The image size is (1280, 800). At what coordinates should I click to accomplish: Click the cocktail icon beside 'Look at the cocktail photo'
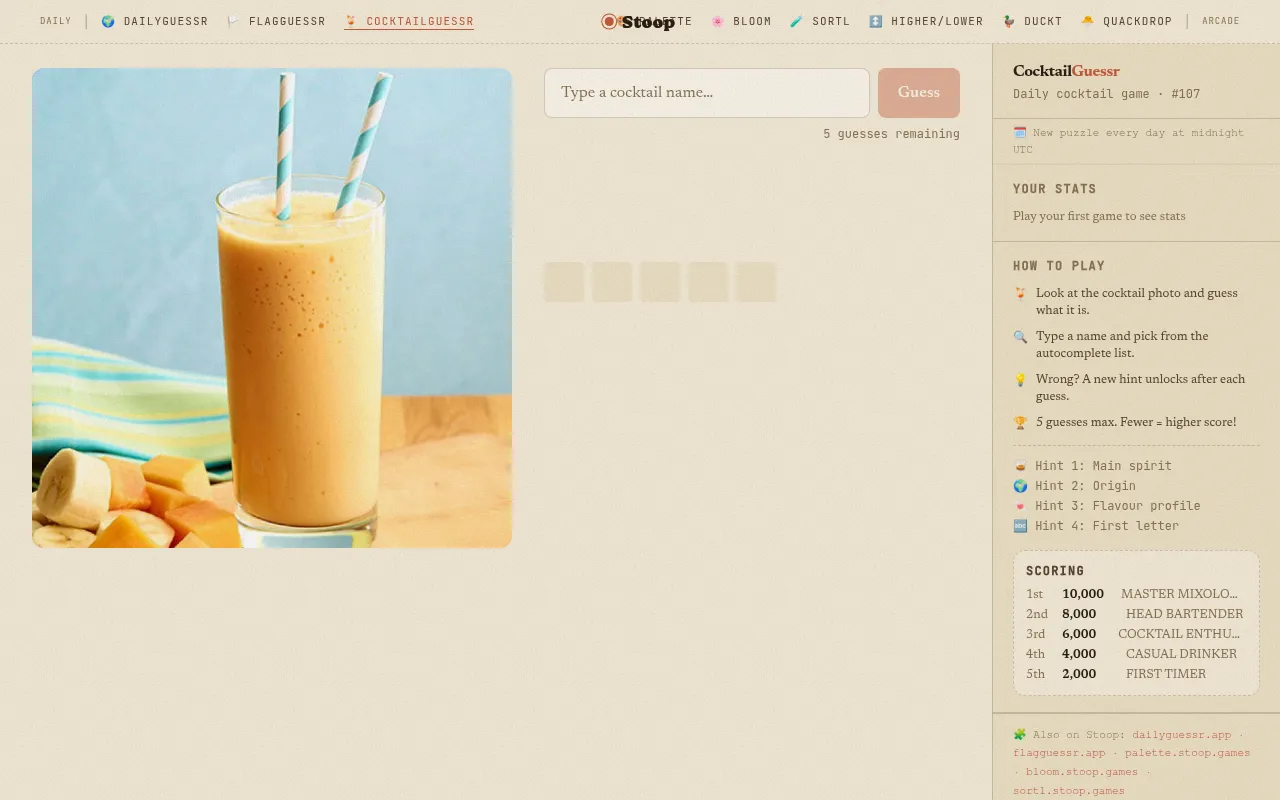(1020, 293)
